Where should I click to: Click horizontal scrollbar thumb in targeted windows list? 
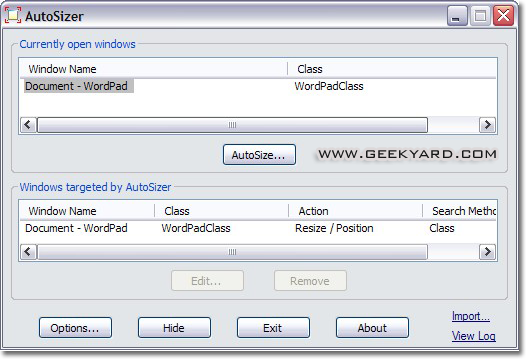pyautogui.click(x=232, y=252)
